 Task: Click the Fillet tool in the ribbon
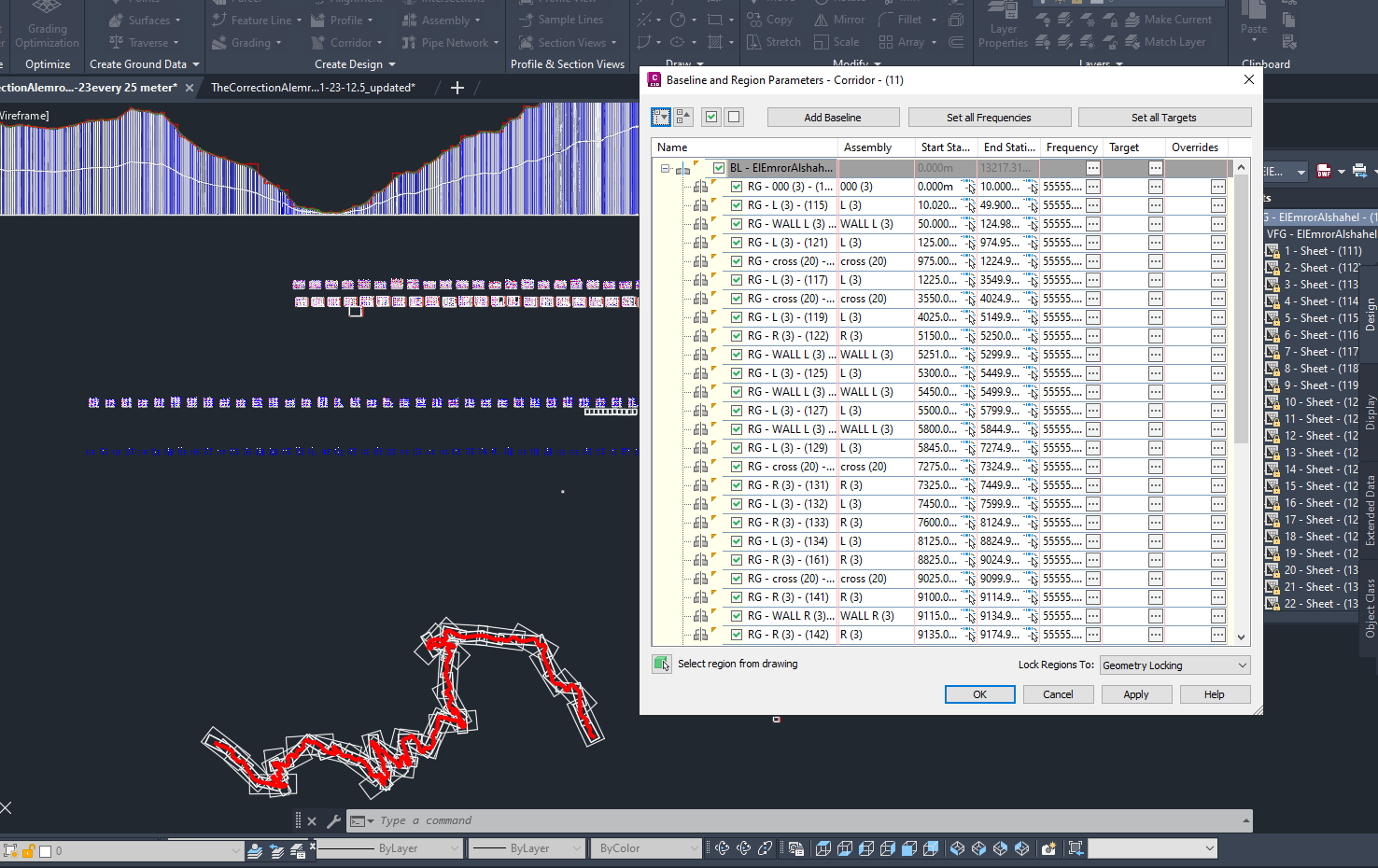tap(900, 20)
